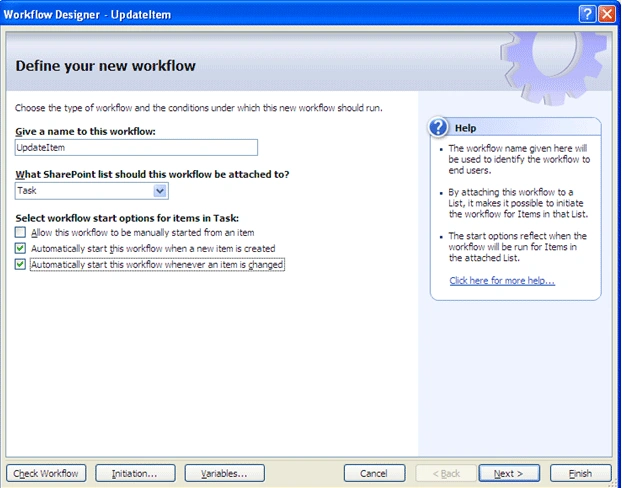Viewport: 622px width, 488px height.
Task: Click the blue Help question mark icon
Action: (438, 127)
